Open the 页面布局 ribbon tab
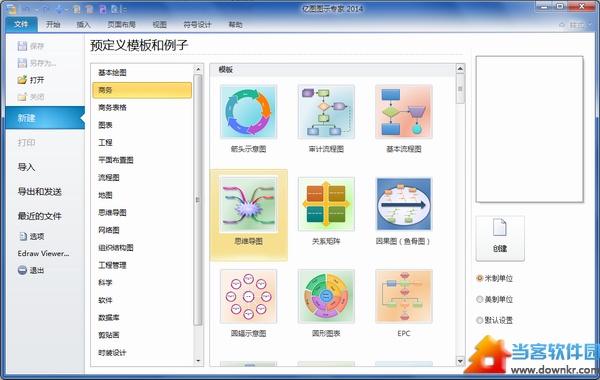The height and width of the screenshot is (380, 600). tap(122, 24)
